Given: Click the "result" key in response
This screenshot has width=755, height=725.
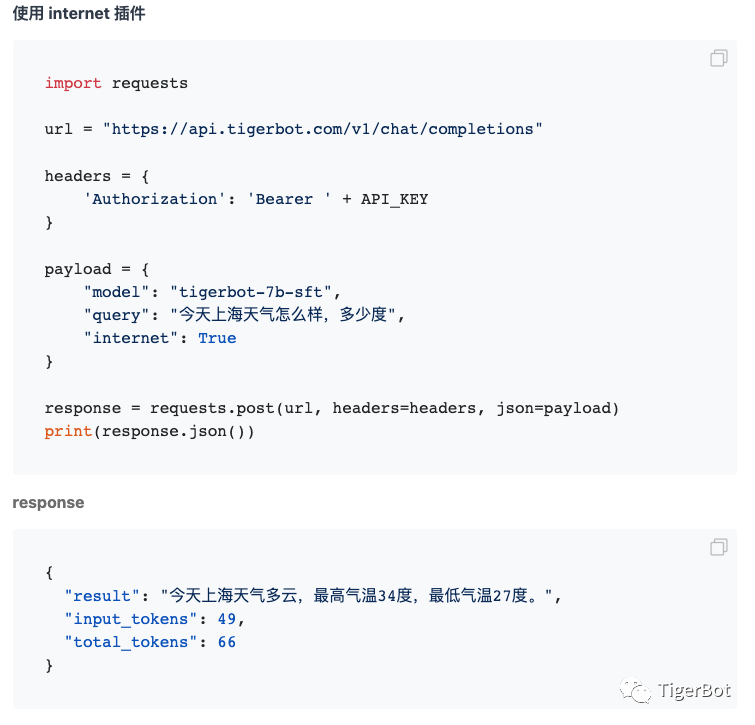Looking at the screenshot, I should point(102,596).
